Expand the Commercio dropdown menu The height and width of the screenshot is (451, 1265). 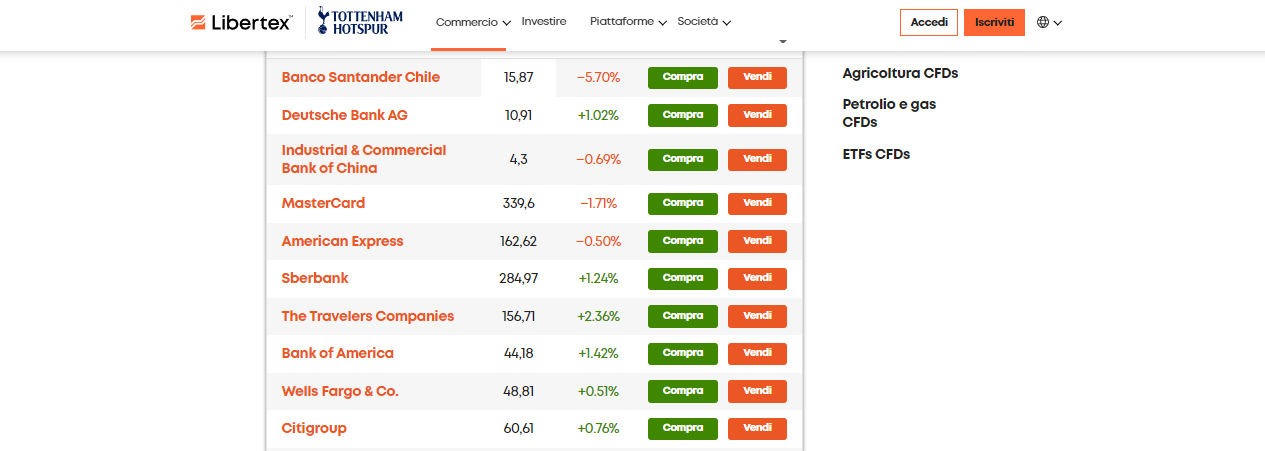pyautogui.click(x=473, y=22)
